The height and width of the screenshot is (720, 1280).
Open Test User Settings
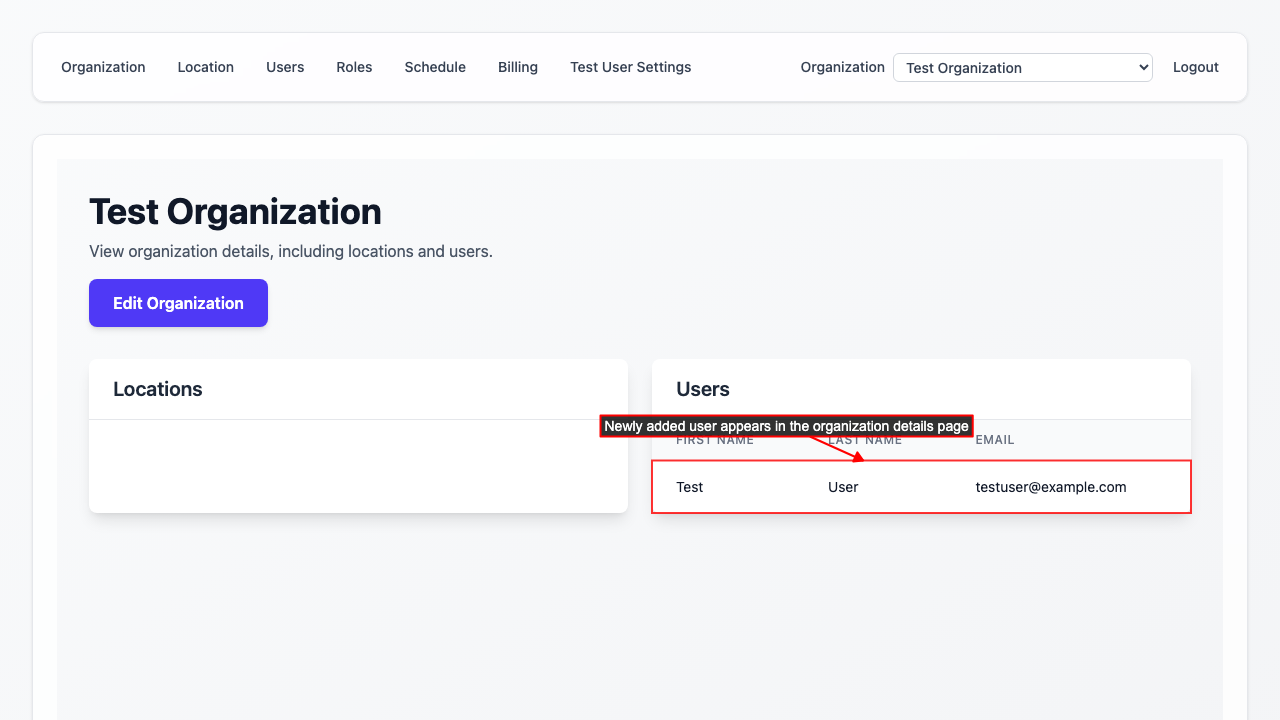click(630, 67)
